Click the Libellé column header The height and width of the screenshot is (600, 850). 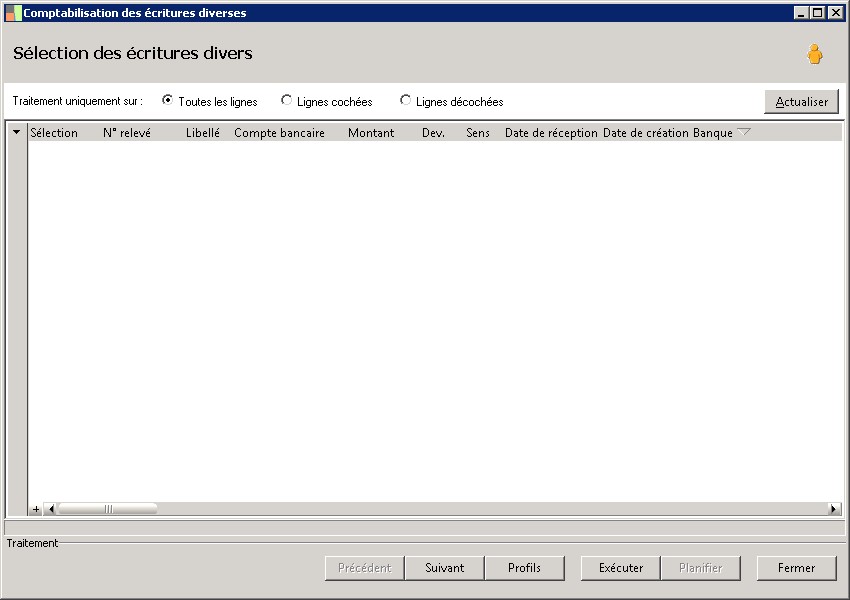coord(203,133)
